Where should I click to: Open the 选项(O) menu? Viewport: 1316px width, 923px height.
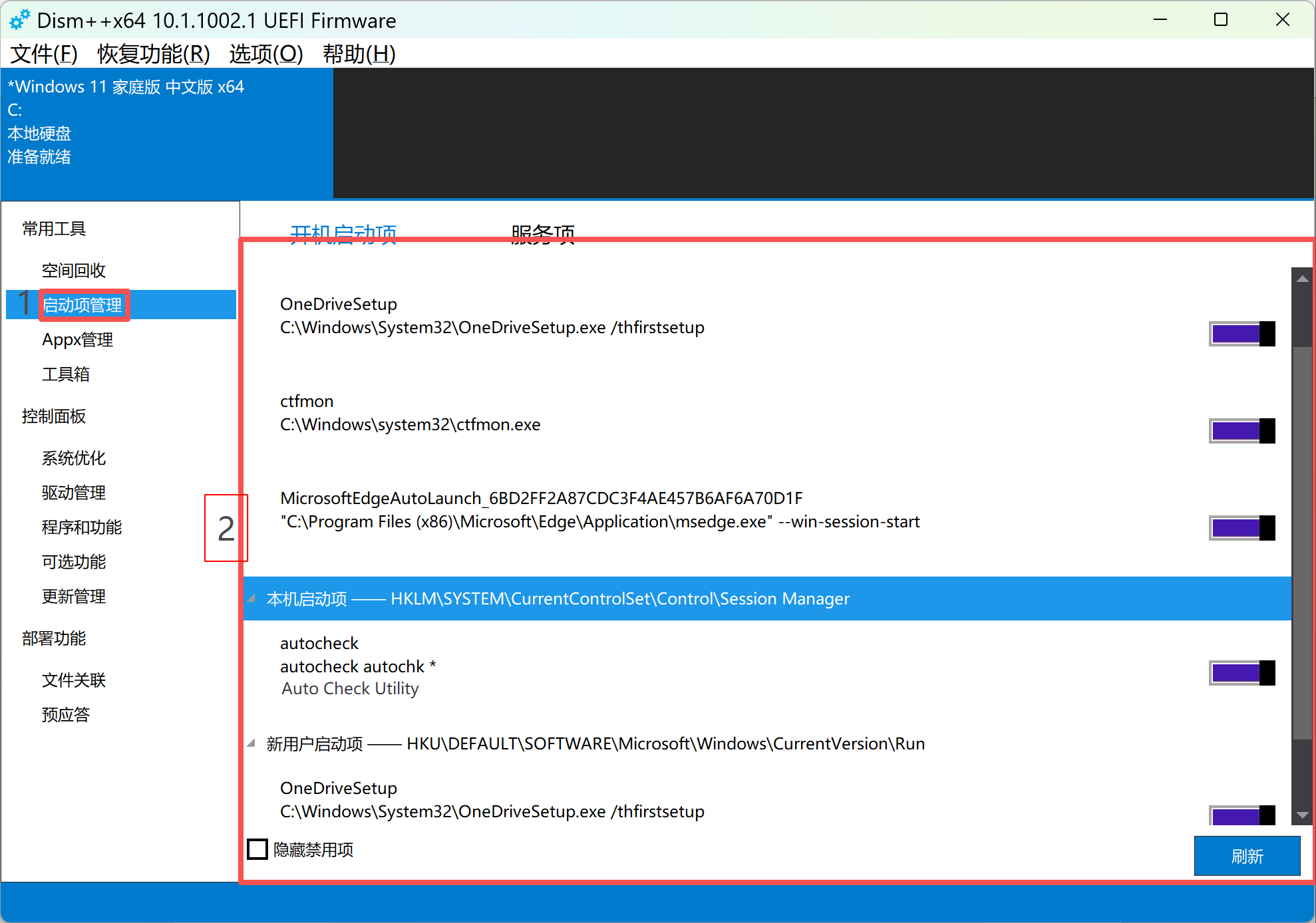tap(265, 53)
